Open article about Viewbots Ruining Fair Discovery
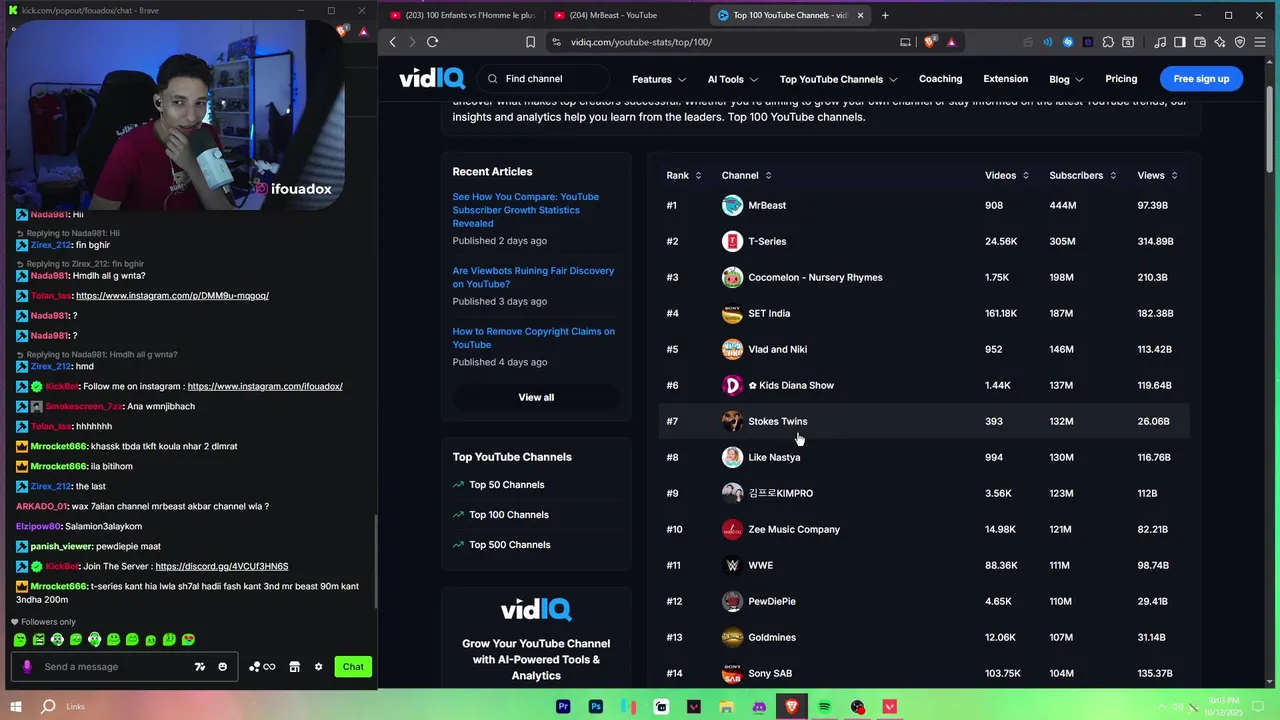The width and height of the screenshot is (1280, 720). pos(533,277)
